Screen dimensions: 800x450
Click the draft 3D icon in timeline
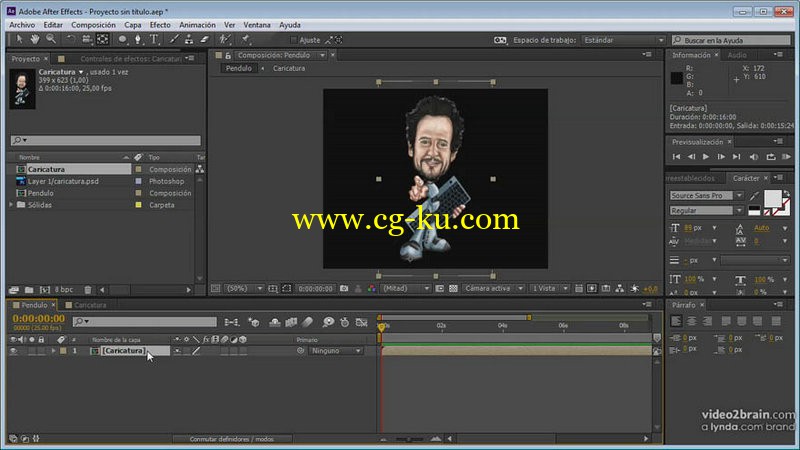point(254,322)
